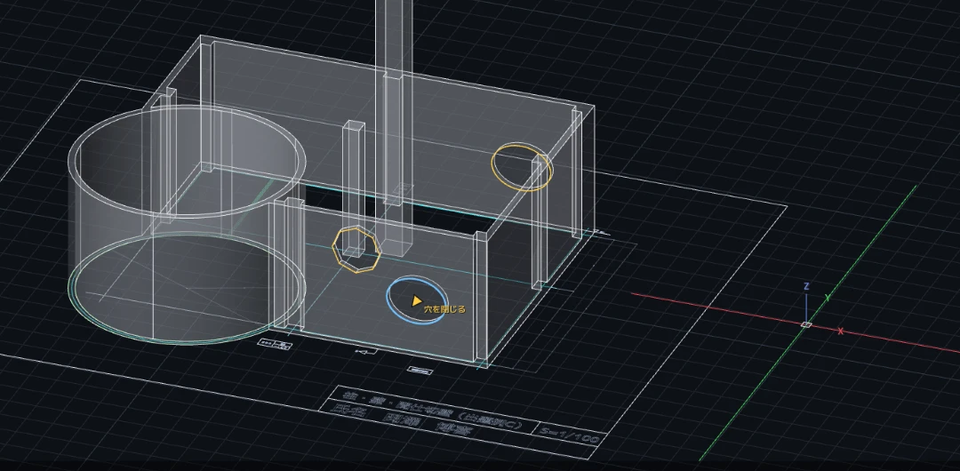
Task: Click the small label box at the cylinder base
Action: click(274, 344)
